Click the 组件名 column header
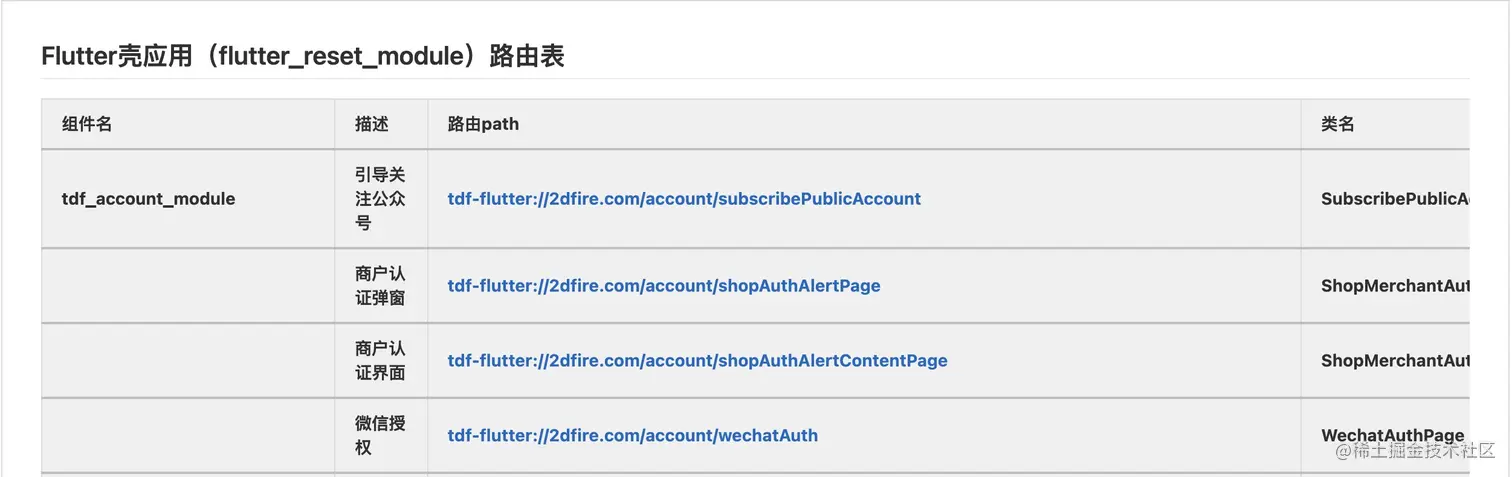Screen dimensions: 1512x477 pos(87,124)
